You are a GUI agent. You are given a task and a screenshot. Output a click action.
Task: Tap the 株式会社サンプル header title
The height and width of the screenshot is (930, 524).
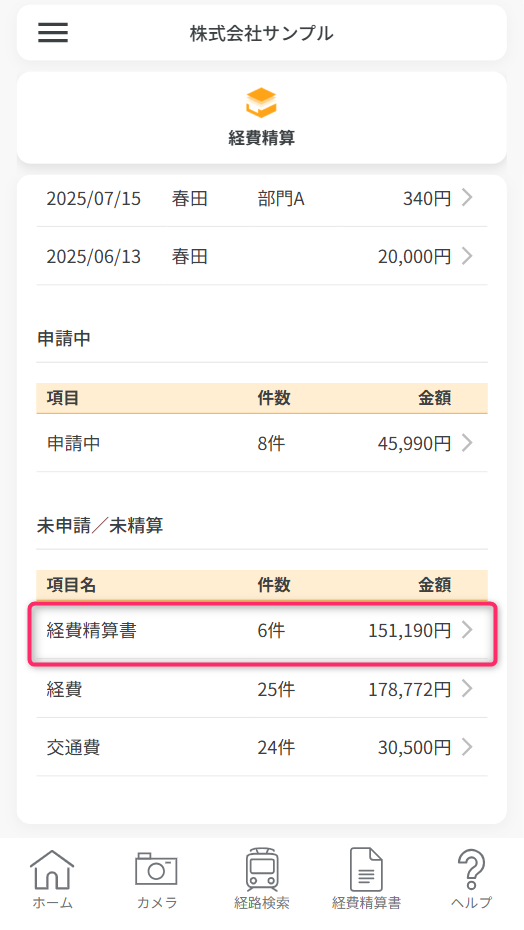click(x=262, y=33)
